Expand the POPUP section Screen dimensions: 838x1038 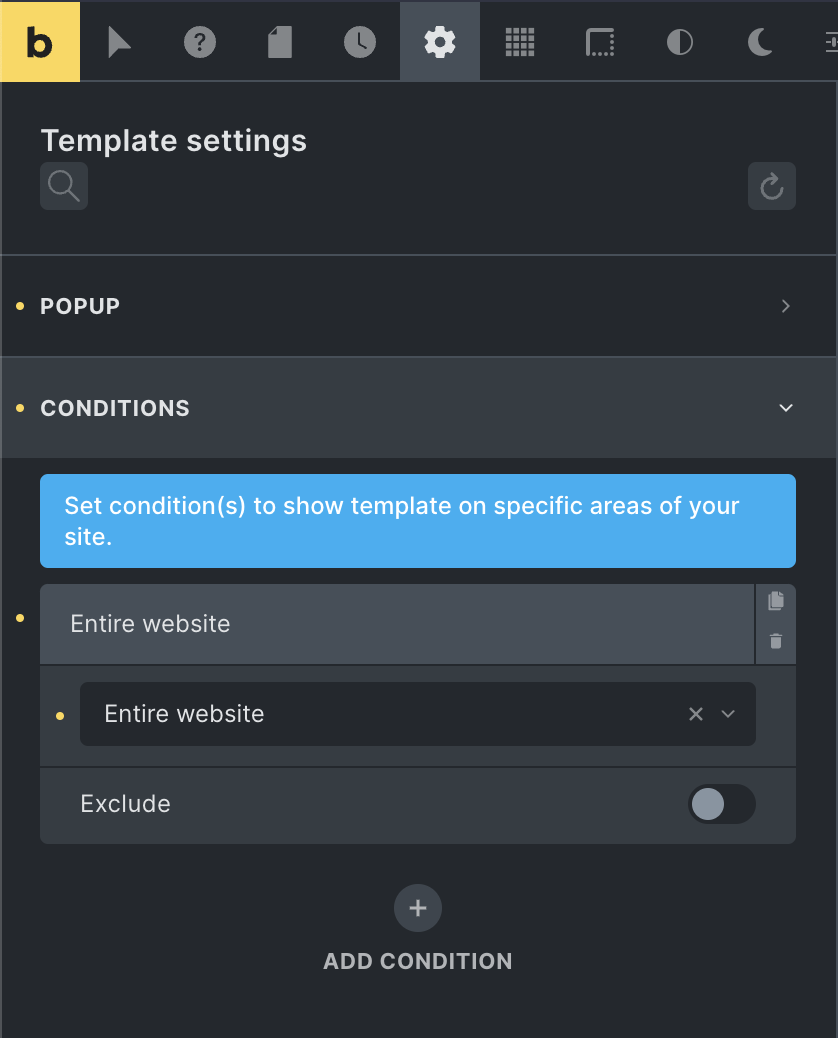pos(418,306)
